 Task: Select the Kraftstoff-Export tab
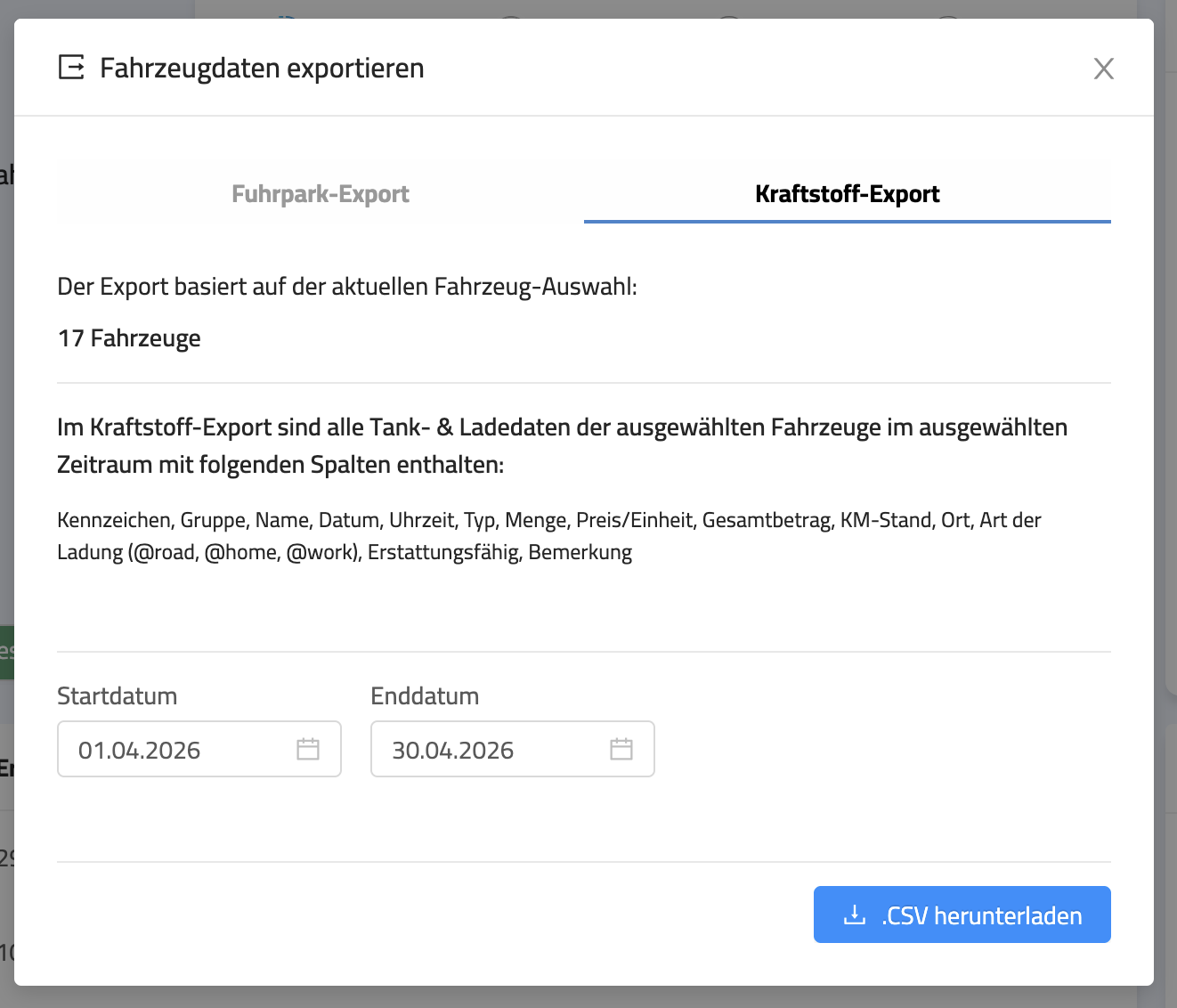click(x=847, y=194)
